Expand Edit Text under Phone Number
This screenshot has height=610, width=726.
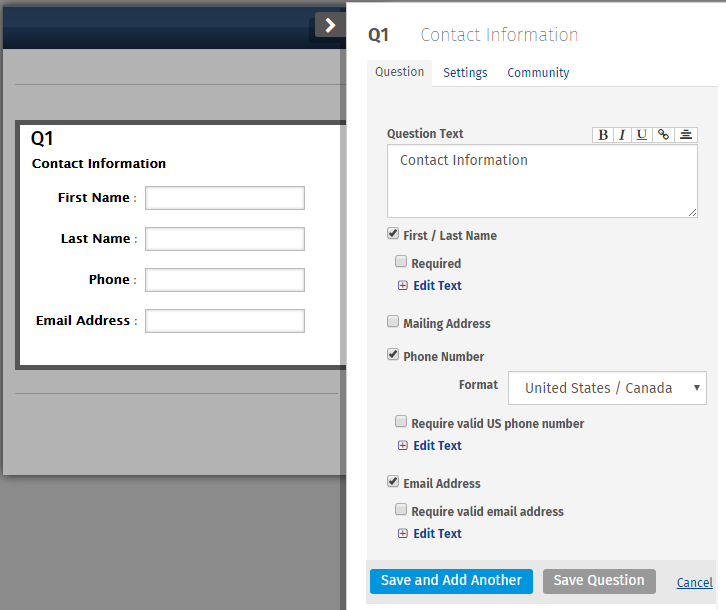(x=437, y=446)
